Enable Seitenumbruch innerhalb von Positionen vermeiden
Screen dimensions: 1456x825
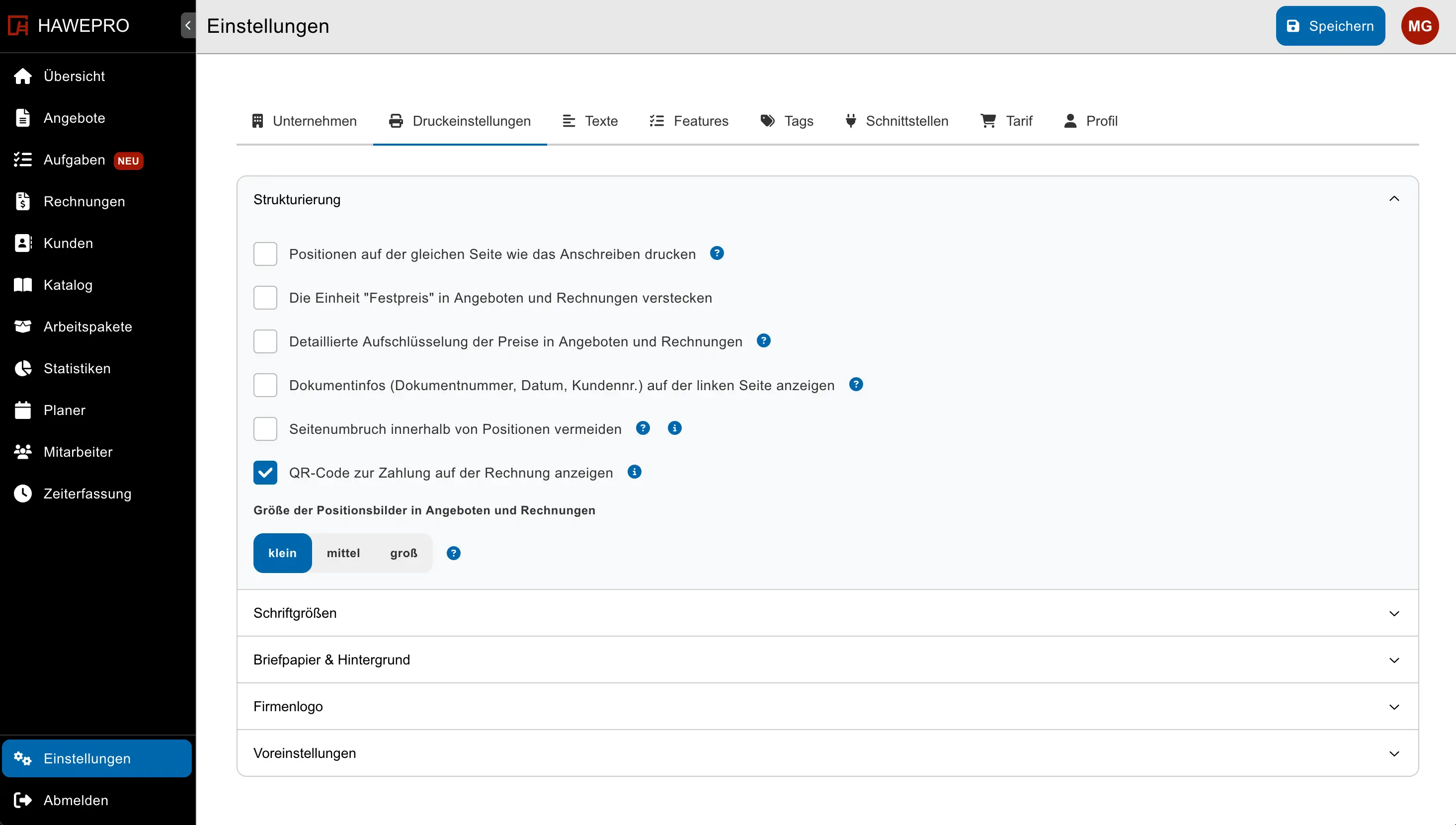tap(265, 429)
